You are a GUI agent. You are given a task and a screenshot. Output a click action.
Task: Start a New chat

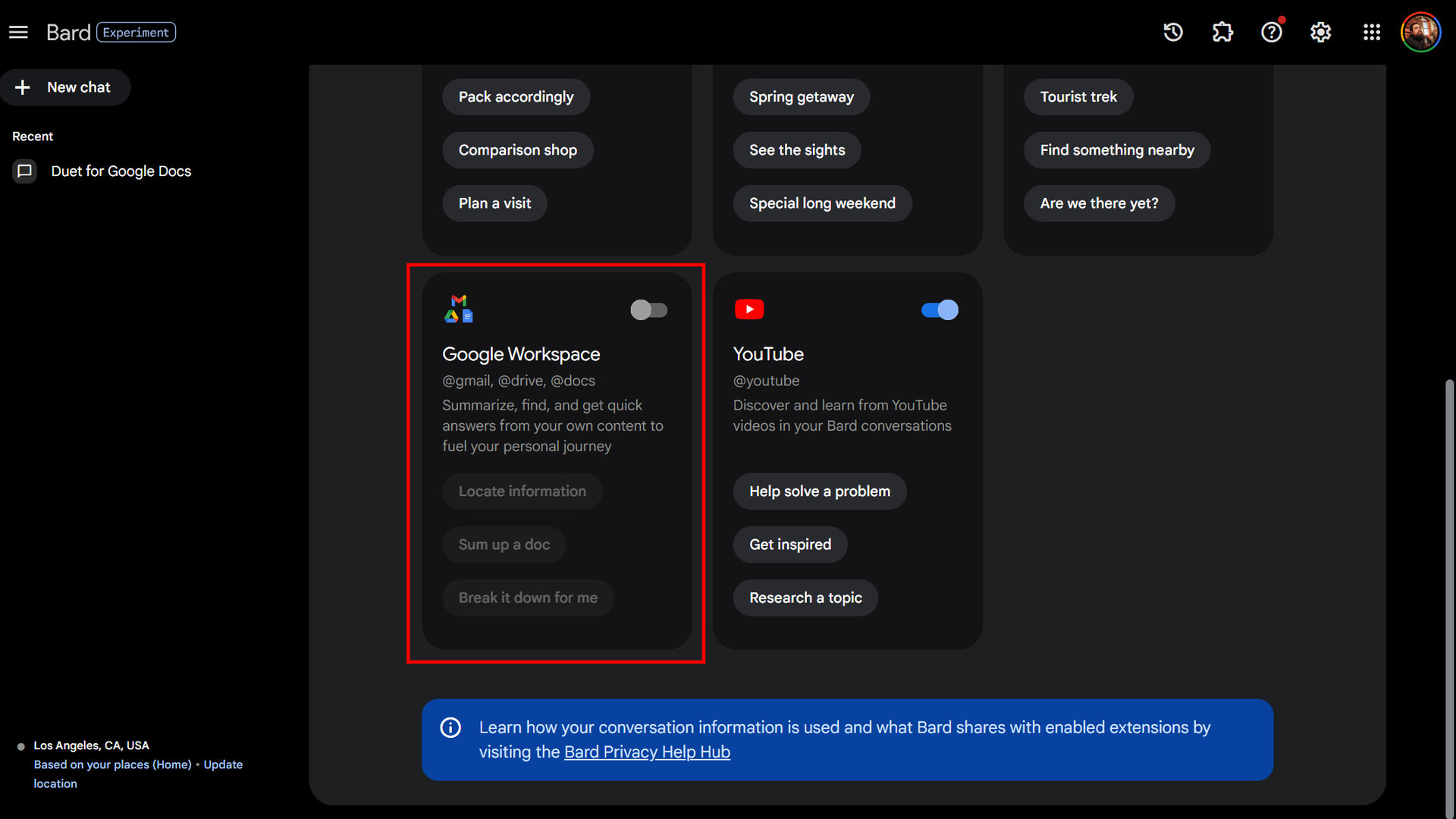coord(65,87)
